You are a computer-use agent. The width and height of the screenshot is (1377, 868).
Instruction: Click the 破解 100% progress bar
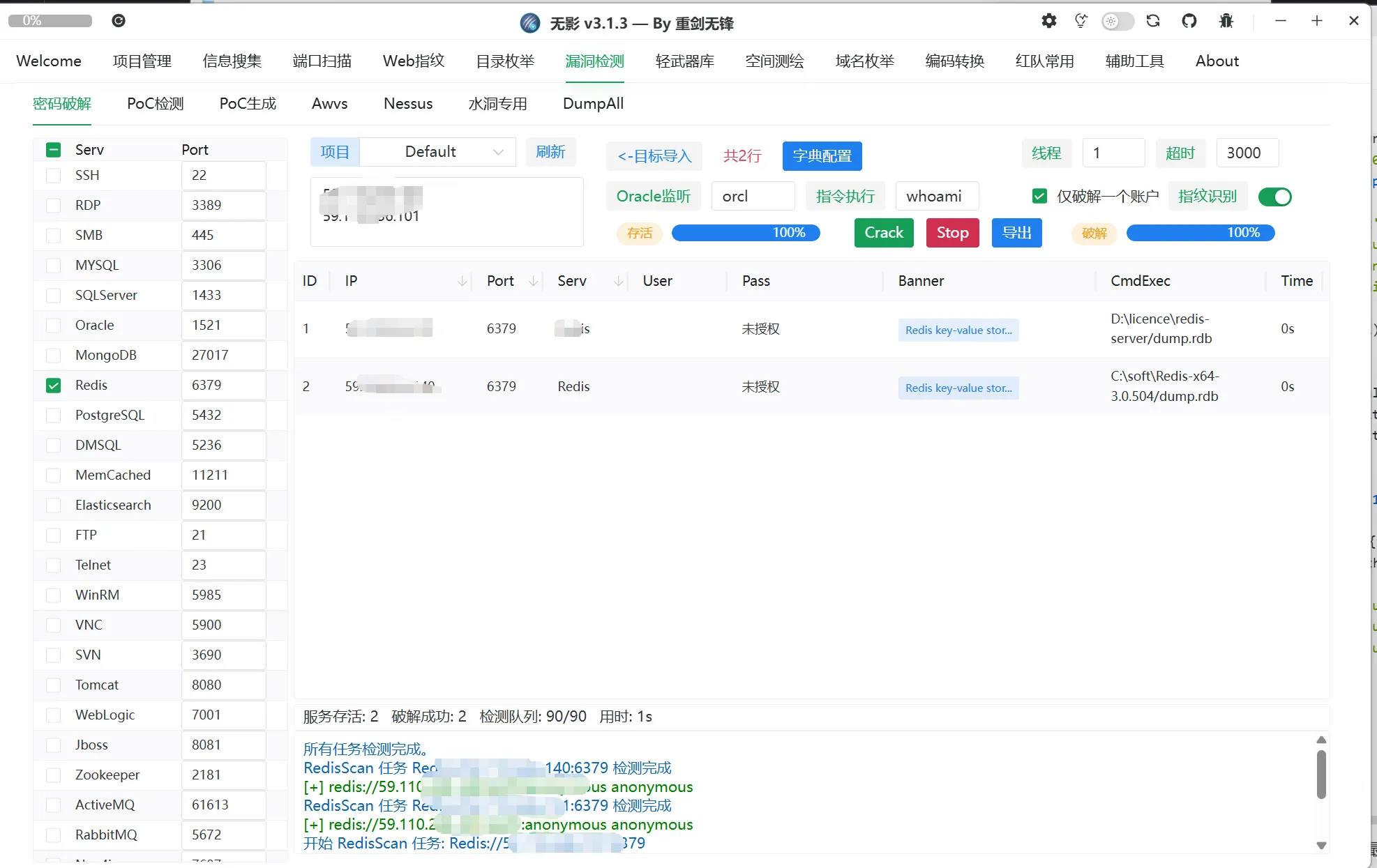click(x=1200, y=233)
